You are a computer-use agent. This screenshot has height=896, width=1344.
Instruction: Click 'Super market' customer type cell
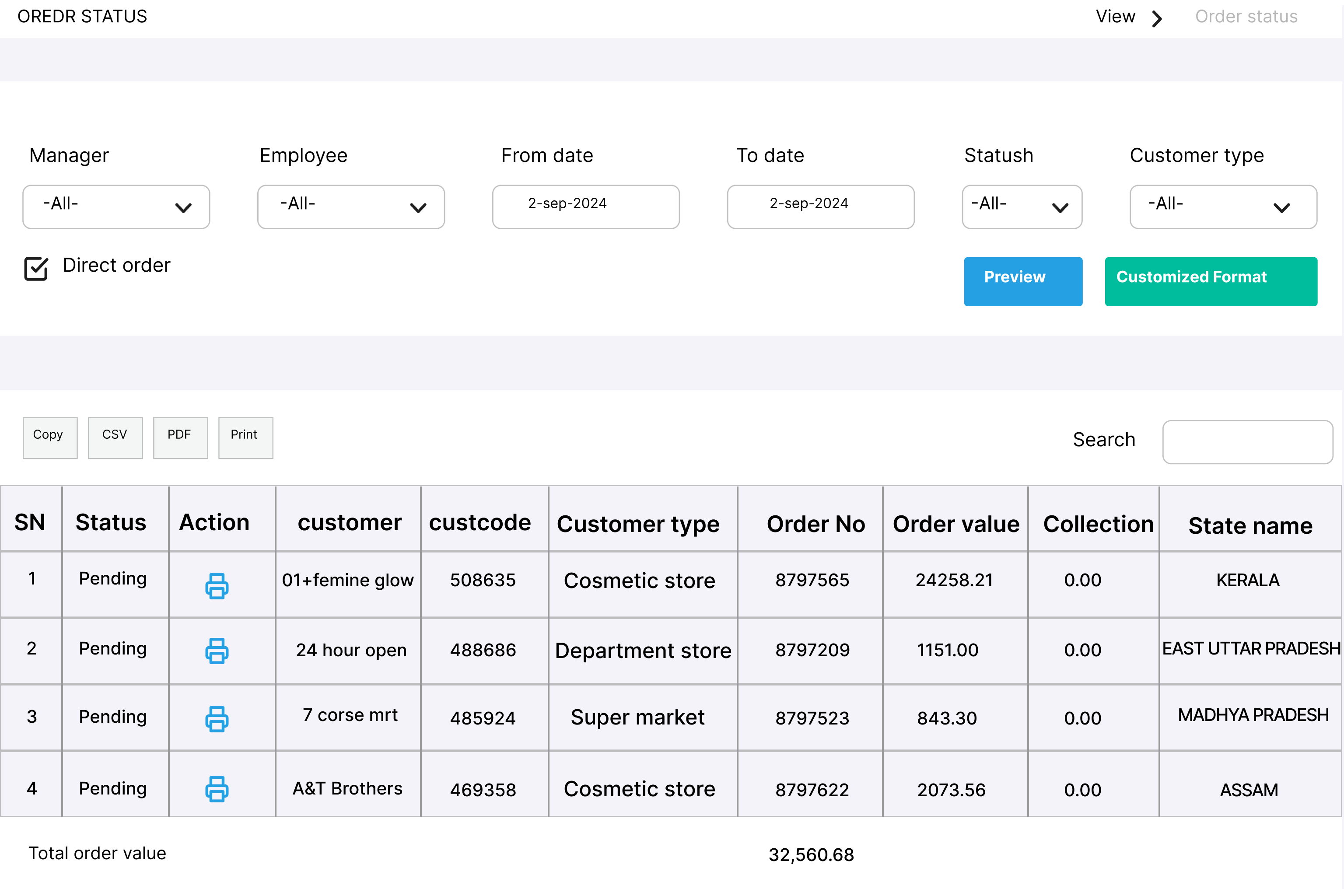pos(637,717)
